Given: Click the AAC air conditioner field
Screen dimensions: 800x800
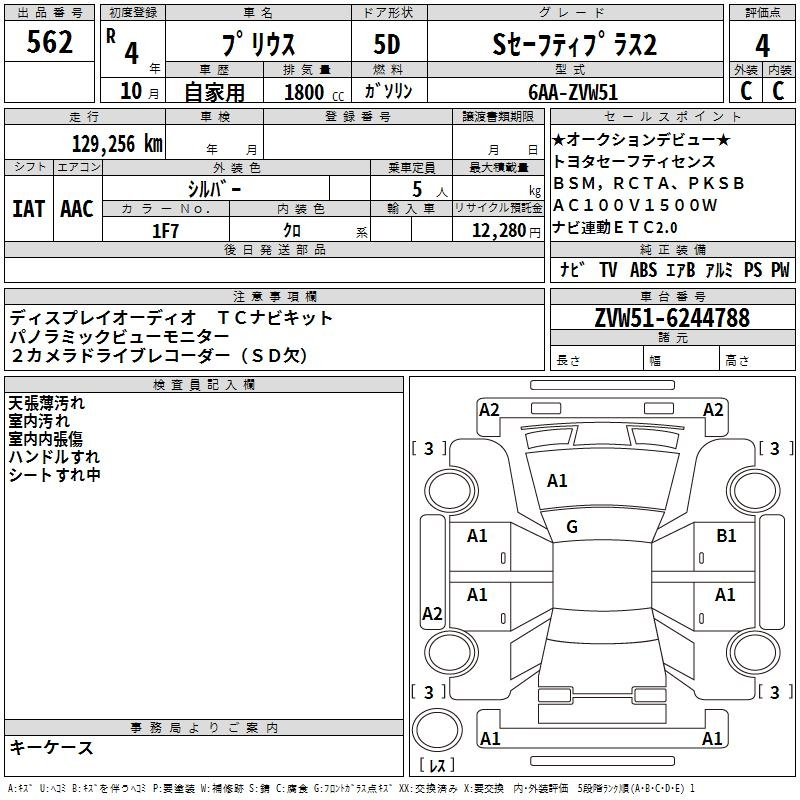Looking at the screenshot, I should pos(77,208).
